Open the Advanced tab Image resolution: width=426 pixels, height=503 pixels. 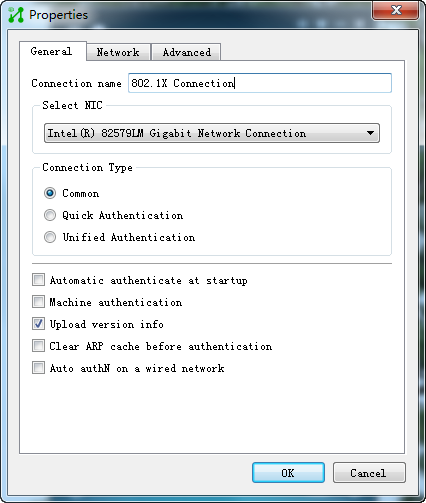click(x=186, y=52)
